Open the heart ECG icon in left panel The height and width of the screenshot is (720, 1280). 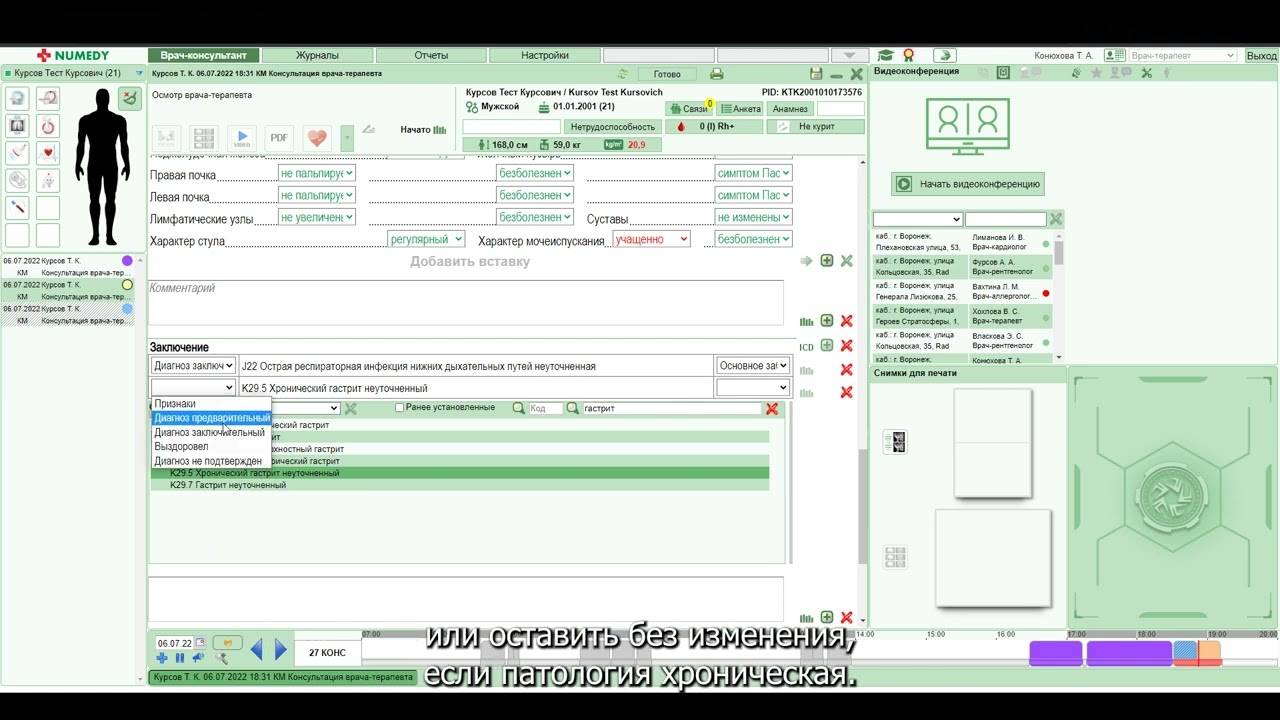pyautogui.click(x=47, y=153)
